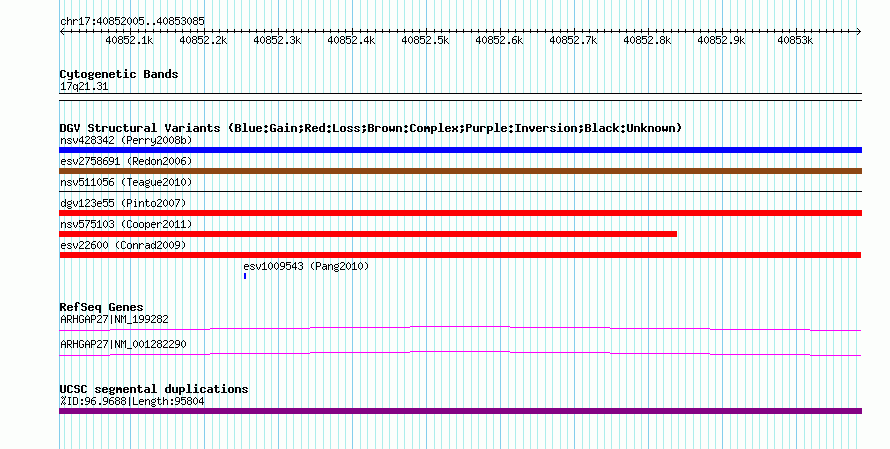This screenshot has width=890, height=449.
Task: Click the chr17:40852005..40853085 region label
Action: [132, 22]
